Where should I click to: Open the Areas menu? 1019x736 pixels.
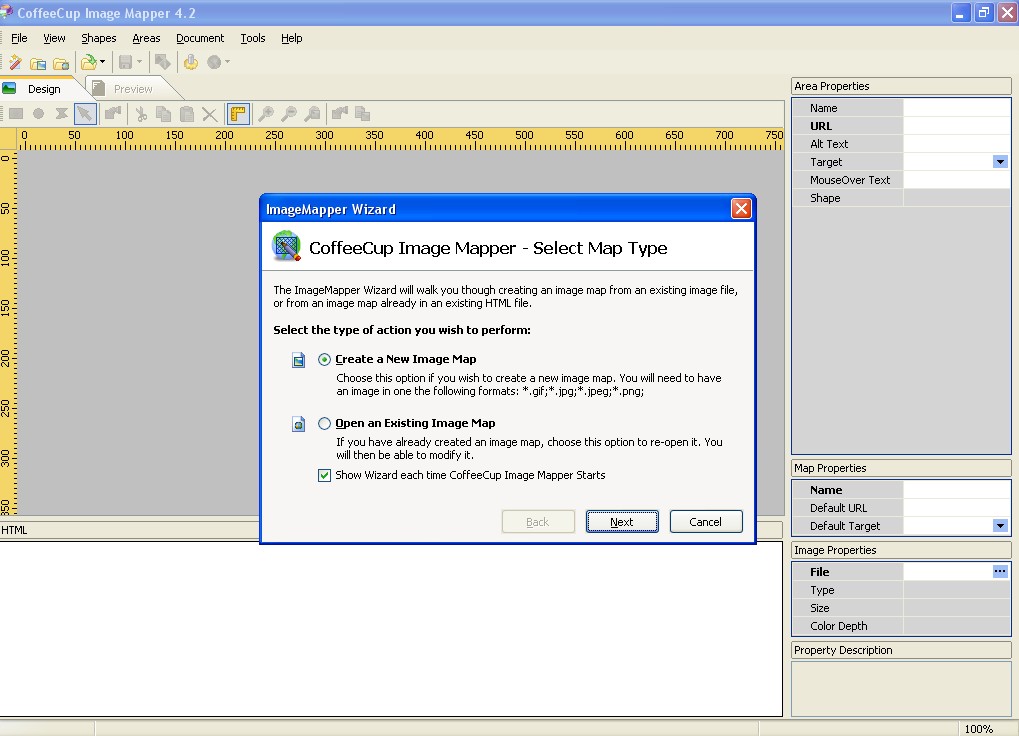pyautogui.click(x=146, y=38)
